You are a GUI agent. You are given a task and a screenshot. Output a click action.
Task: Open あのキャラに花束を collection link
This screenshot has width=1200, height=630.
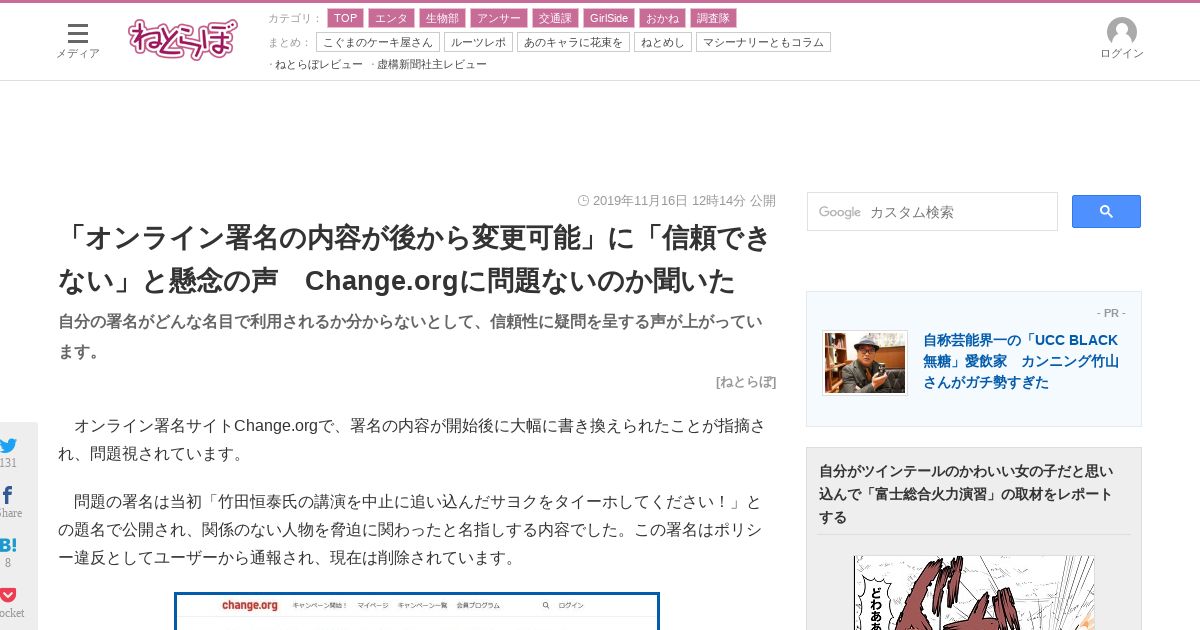(573, 42)
